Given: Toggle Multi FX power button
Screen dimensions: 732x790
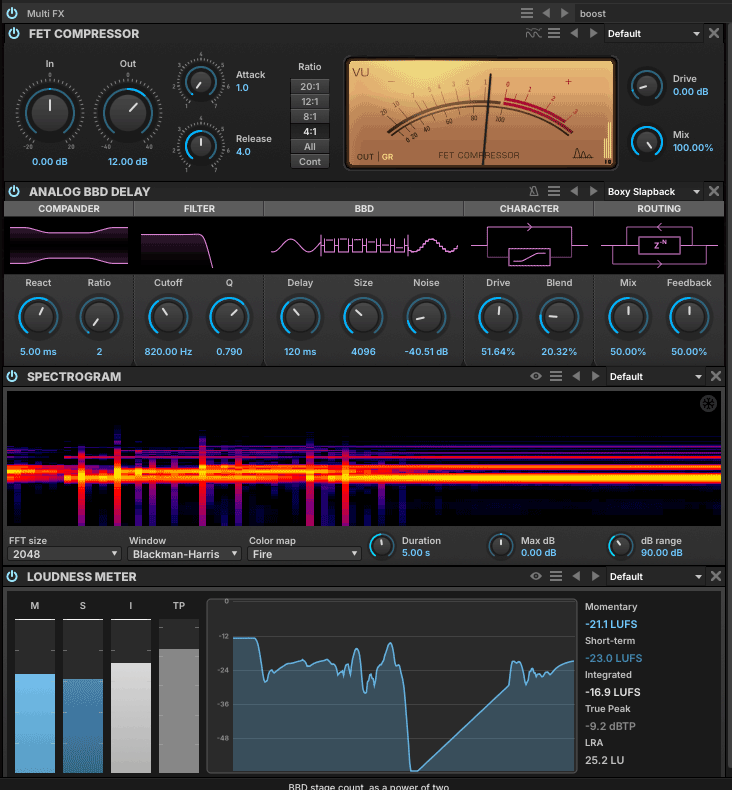Looking at the screenshot, I should click(x=12, y=13).
